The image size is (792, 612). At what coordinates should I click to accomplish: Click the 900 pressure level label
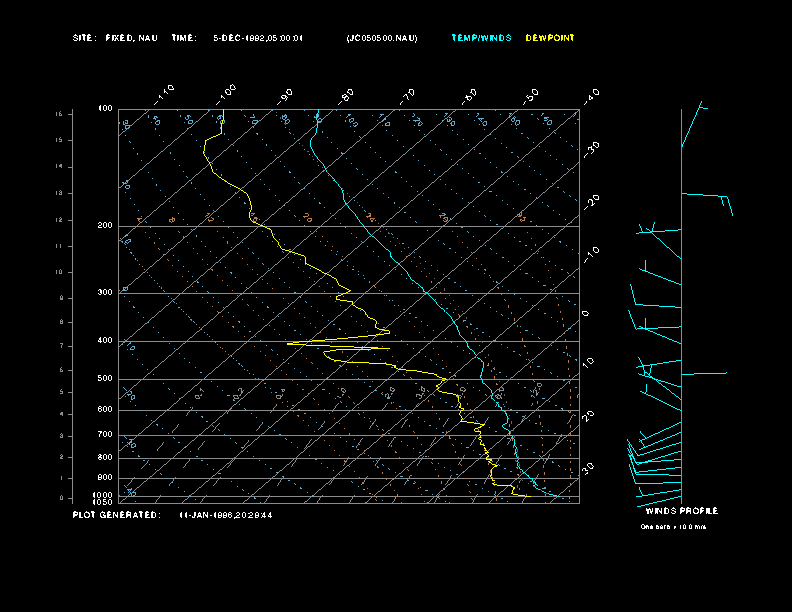105,477
